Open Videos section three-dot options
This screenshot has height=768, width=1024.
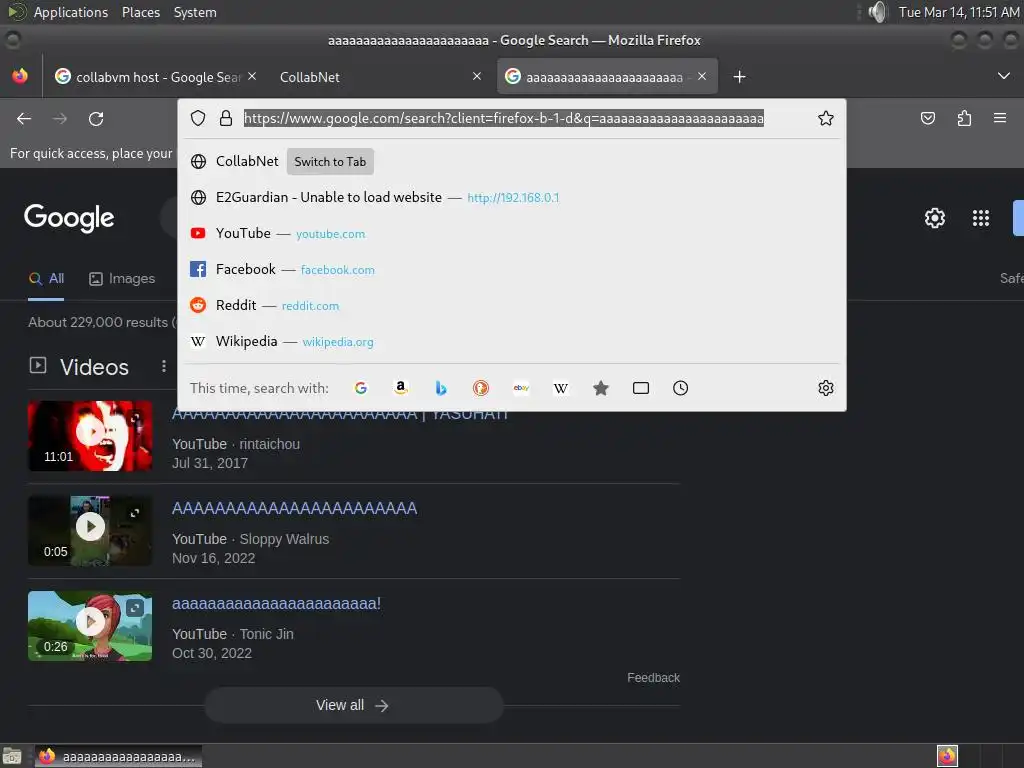(x=164, y=366)
